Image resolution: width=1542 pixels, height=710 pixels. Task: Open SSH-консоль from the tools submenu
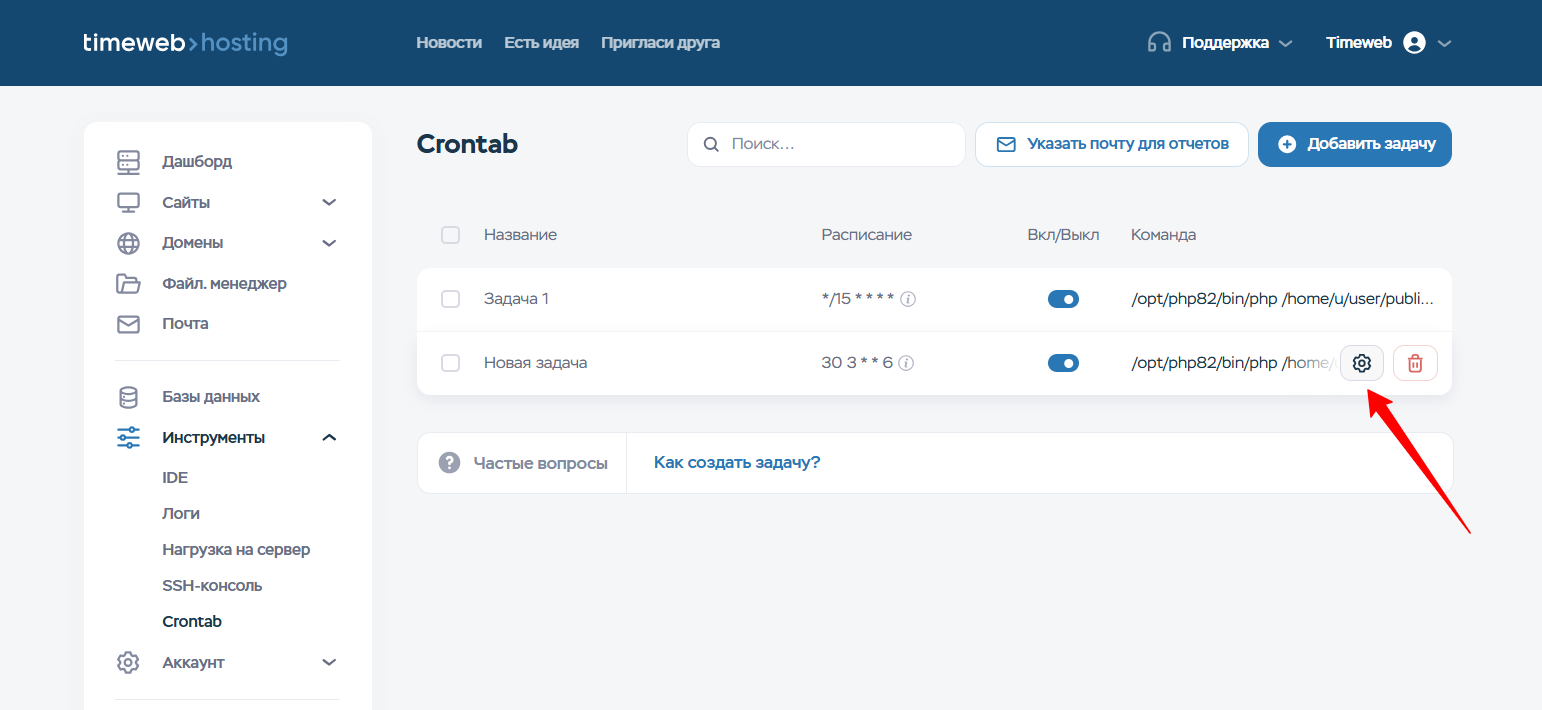pyautogui.click(x=212, y=585)
